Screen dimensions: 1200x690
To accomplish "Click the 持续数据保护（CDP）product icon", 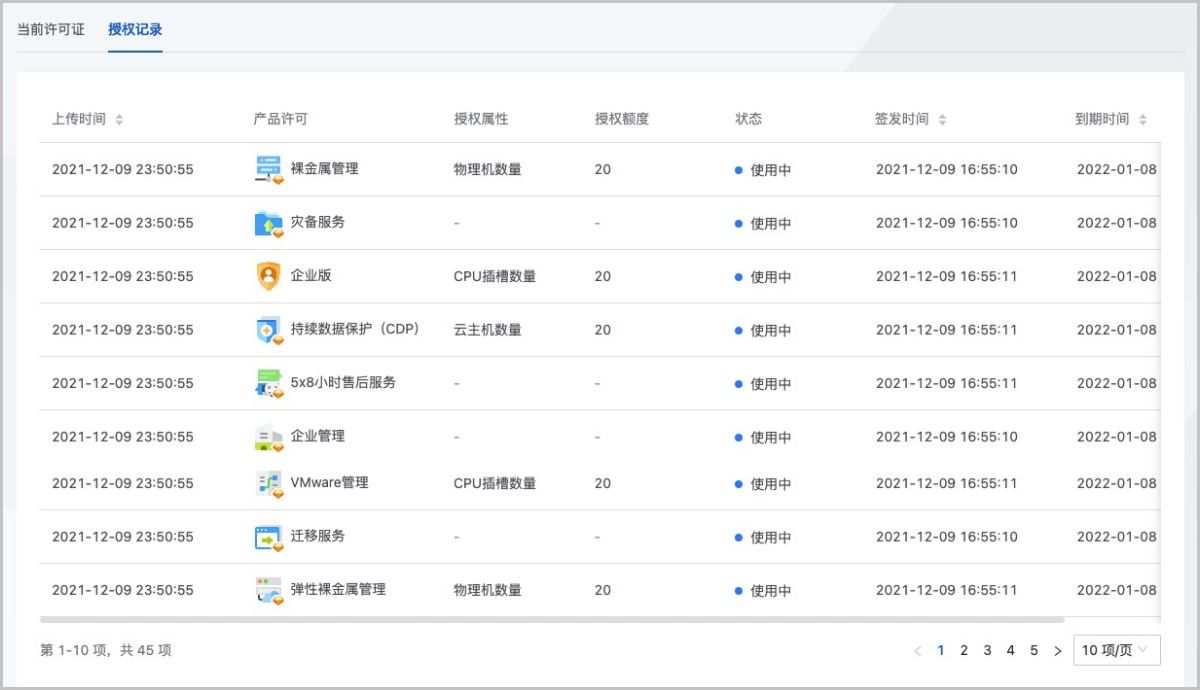I will 267,329.
